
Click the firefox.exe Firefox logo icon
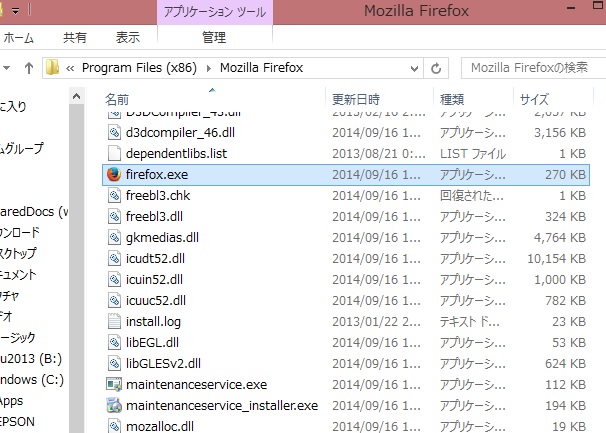coord(114,175)
